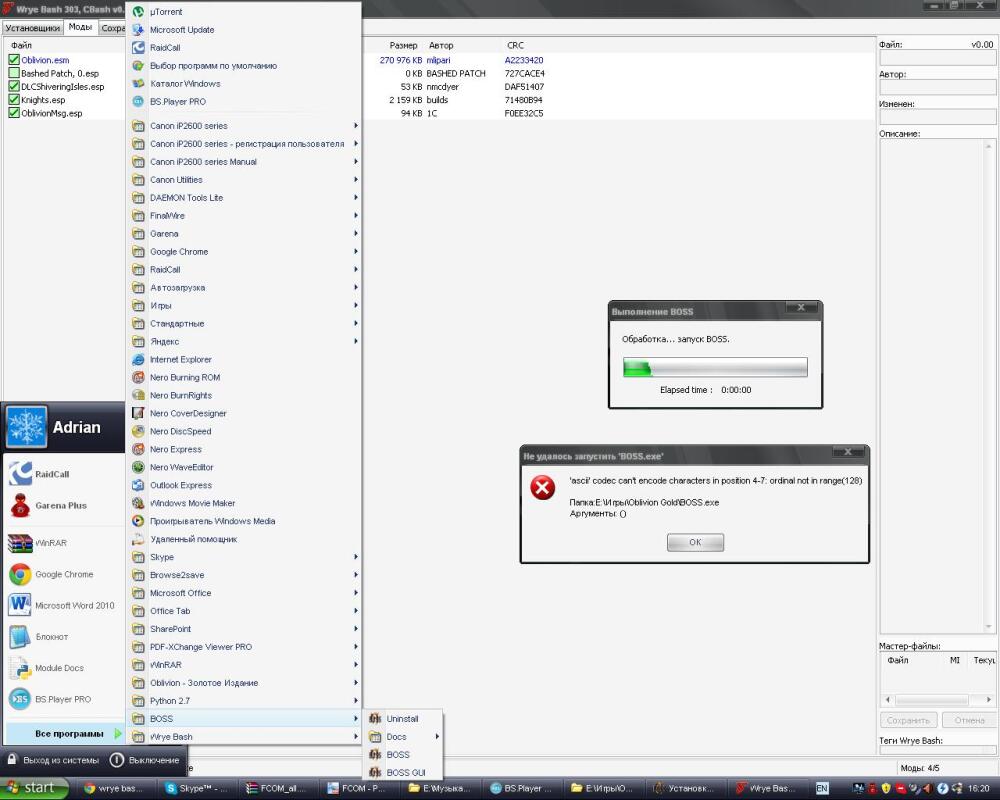Click the Описание text area

coord(938,386)
